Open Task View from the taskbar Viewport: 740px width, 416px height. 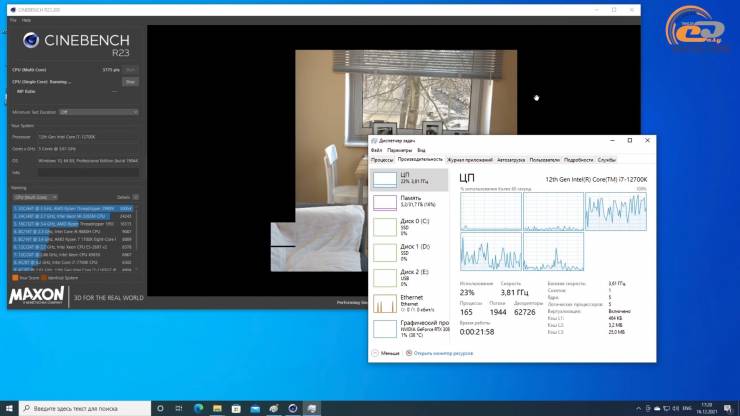(179, 408)
